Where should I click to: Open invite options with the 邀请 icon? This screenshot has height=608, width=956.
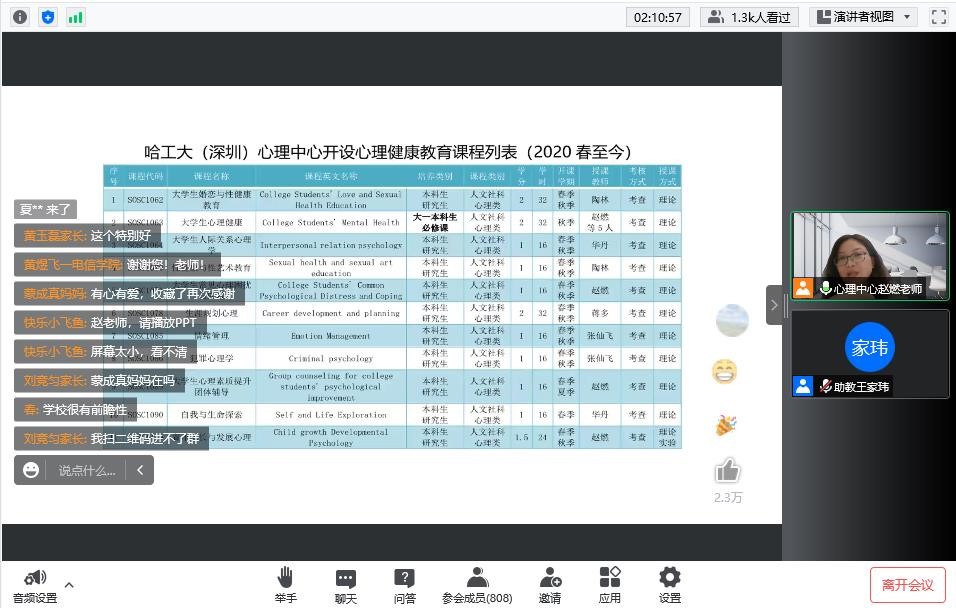[550, 578]
